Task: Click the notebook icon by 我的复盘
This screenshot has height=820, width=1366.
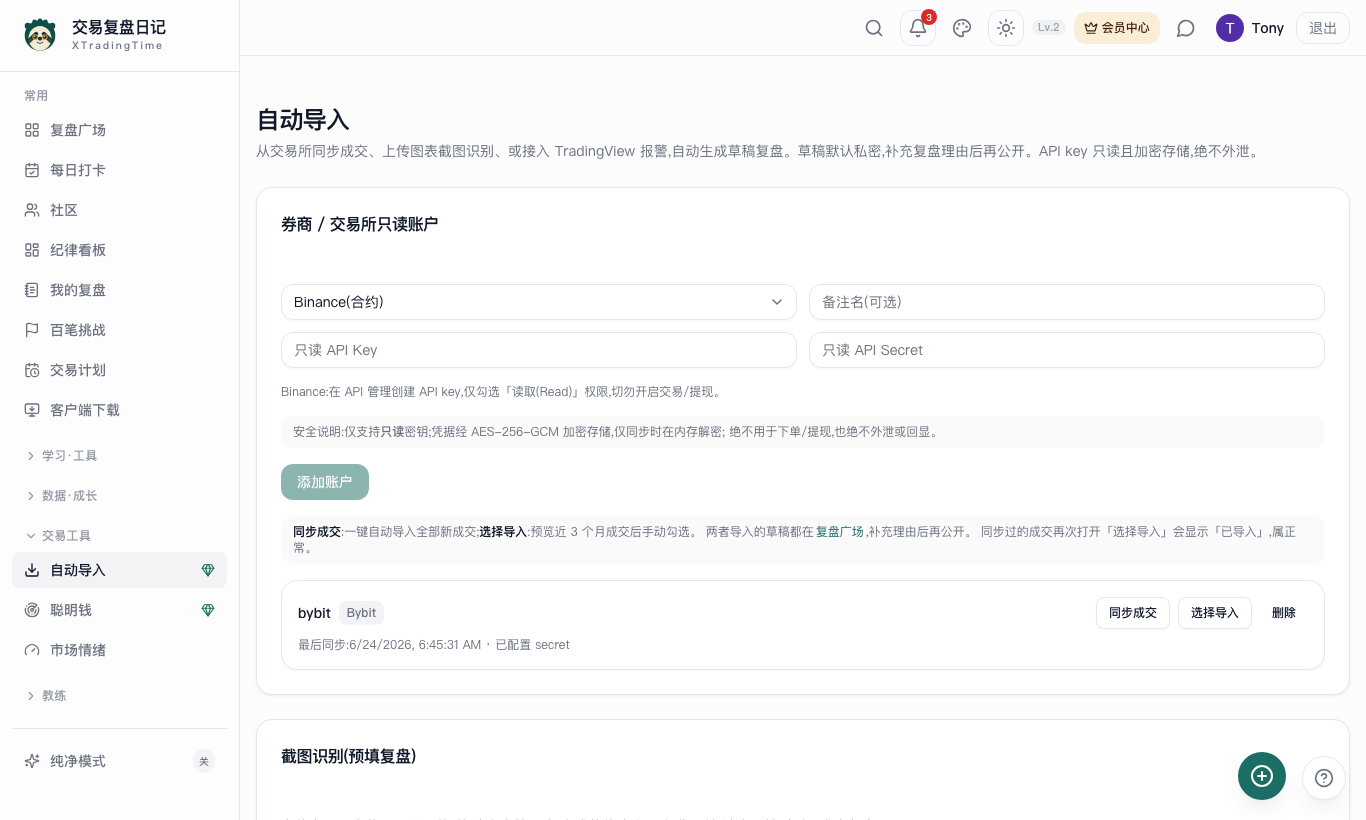Action: (x=32, y=290)
